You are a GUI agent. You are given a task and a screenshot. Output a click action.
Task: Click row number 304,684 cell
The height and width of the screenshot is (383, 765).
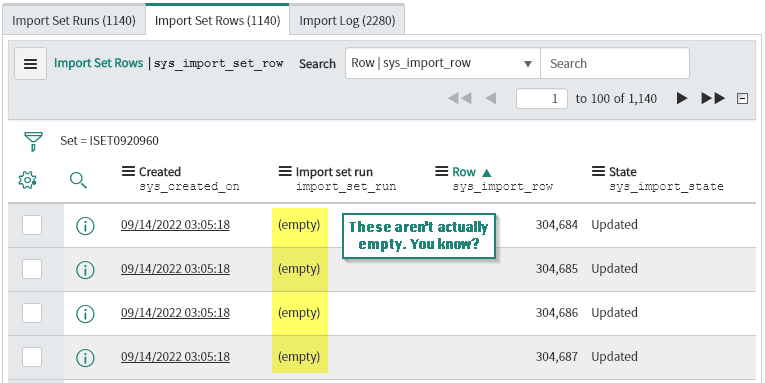[x=557, y=224]
